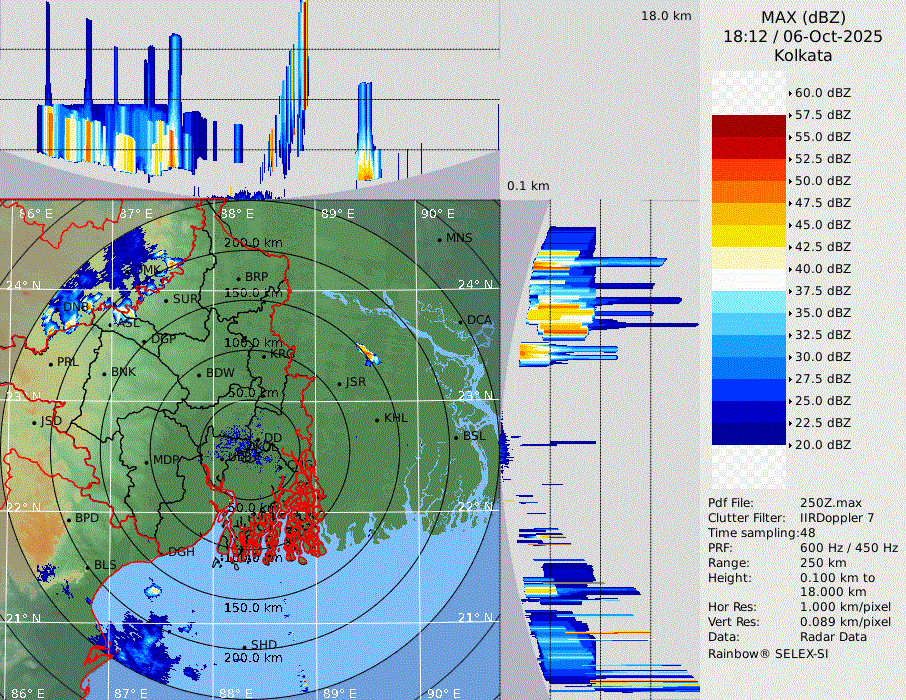
Task: Click the 250Z.max Pdf File value
Action: click(x=830, y=502)
